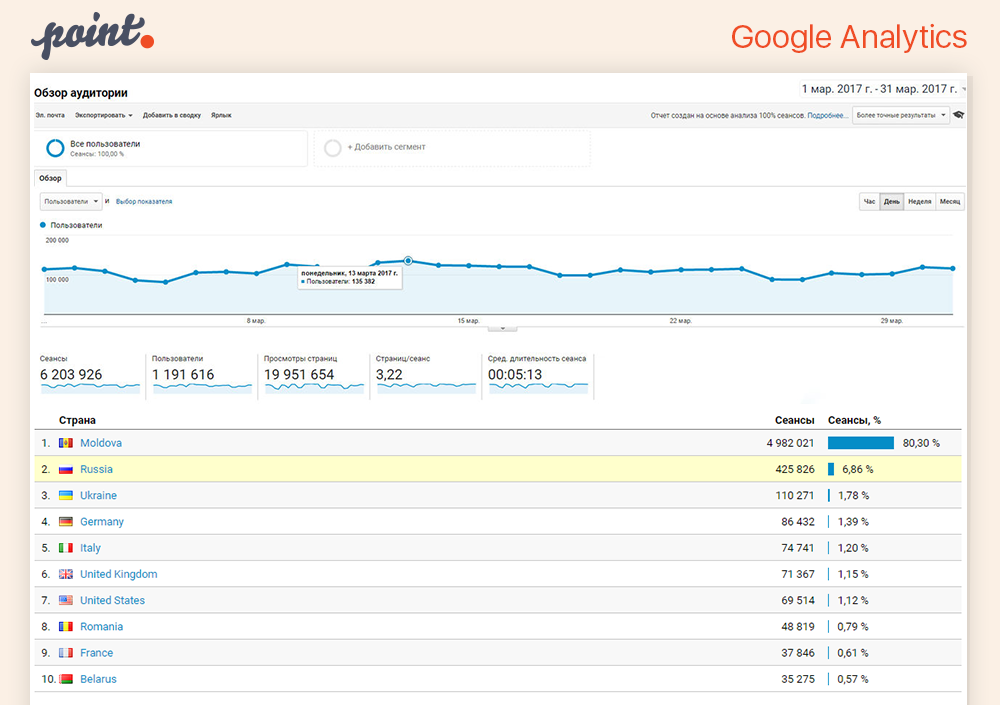Image resolution: width=1000 pixels, height=705 pixels.
Task: Open the Belarus country link
Action: 98,679
